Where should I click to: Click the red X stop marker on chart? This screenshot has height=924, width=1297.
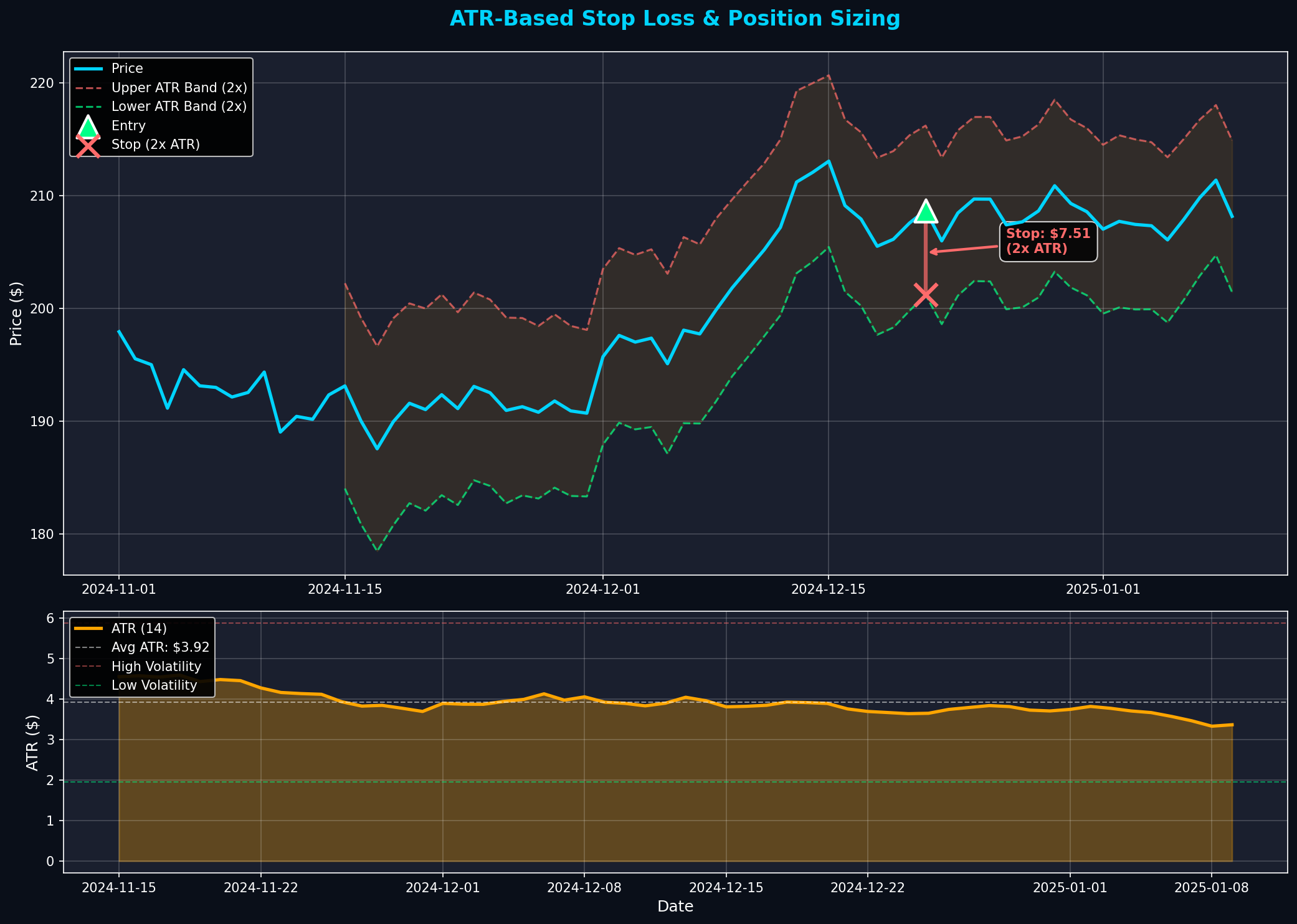[x=926, y=293]
